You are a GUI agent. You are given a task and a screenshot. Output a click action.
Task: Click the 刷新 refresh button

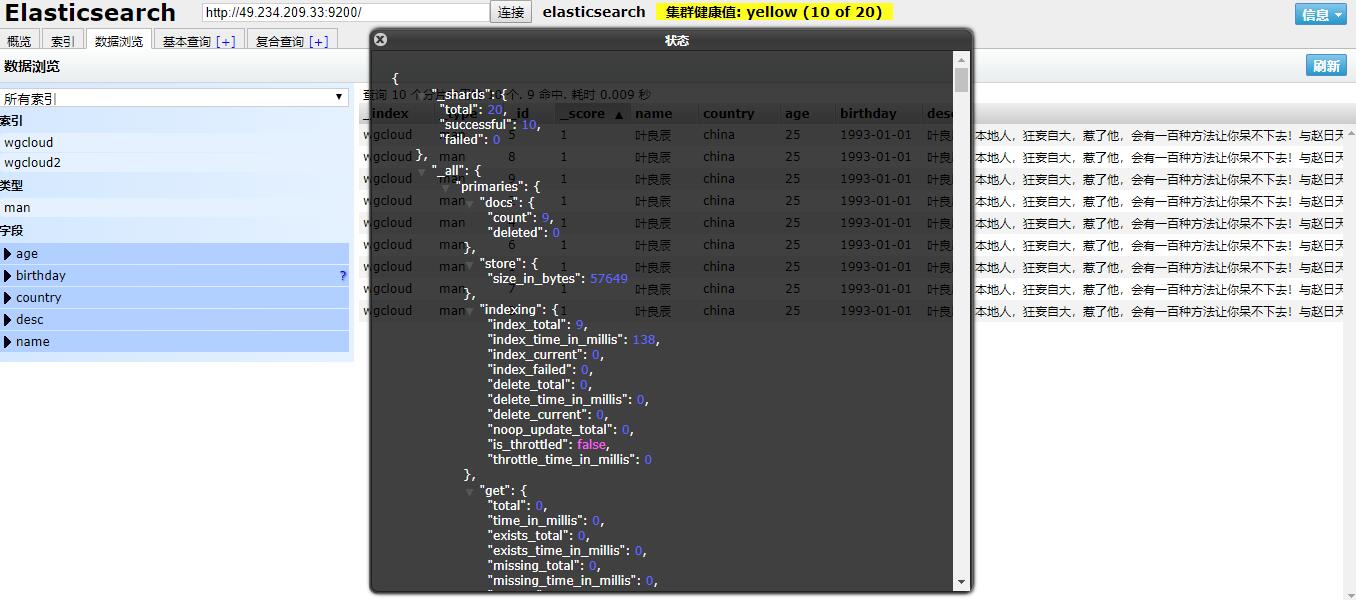coord(1327,66)
